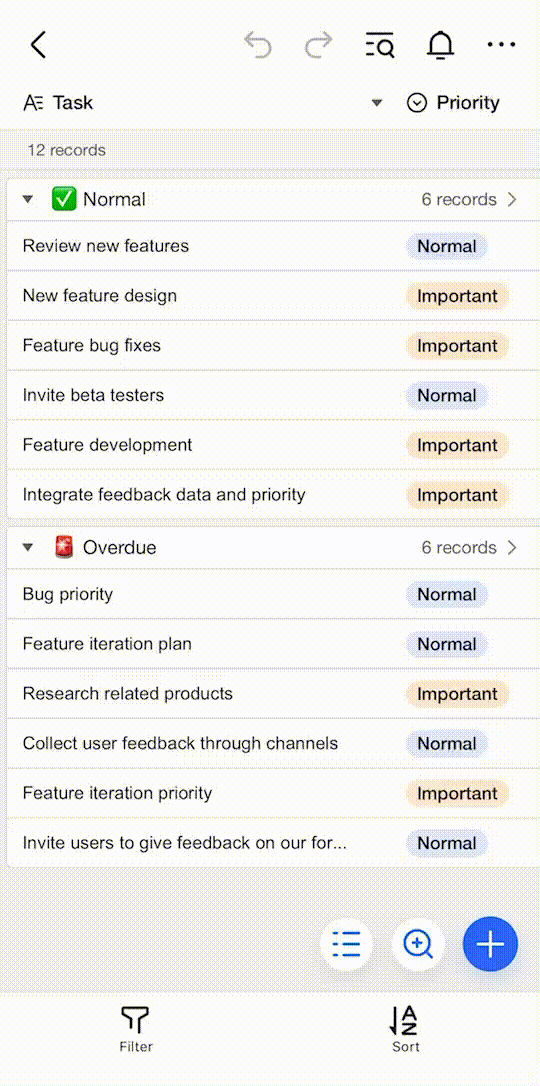Click the redo arrow icon
This screenshot has width=540, height=1086.
[318, 45]
